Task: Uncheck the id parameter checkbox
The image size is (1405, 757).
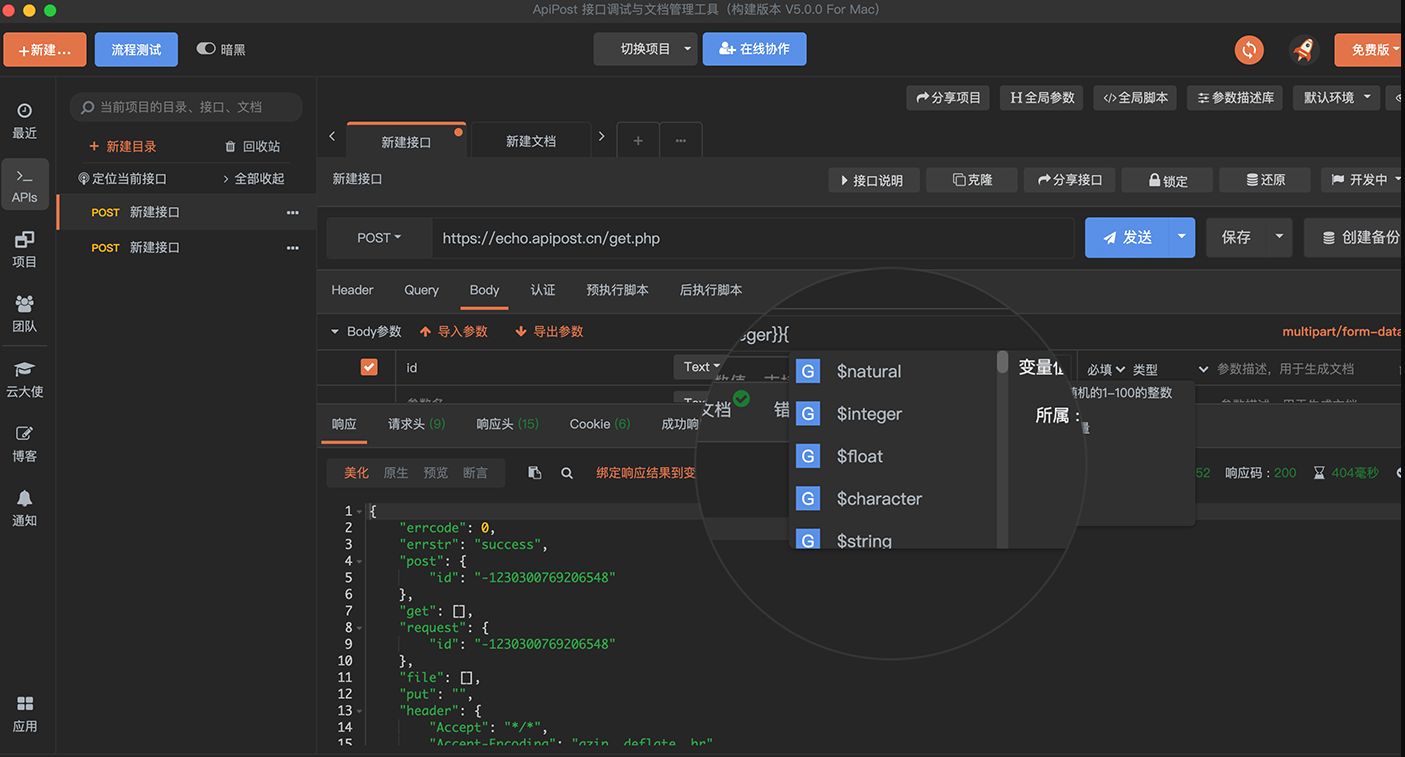Action: click(x=369, y=367)
